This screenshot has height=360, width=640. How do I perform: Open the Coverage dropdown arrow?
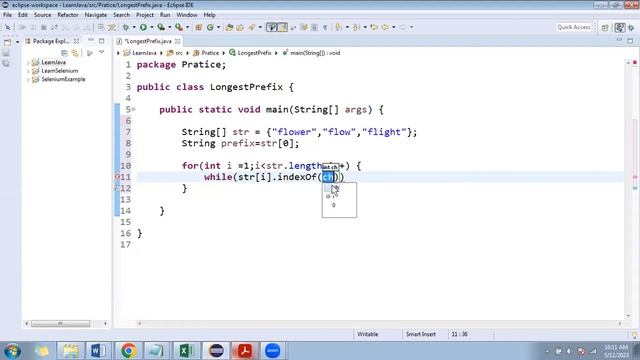pyautogui.click(x=170, y=27)
